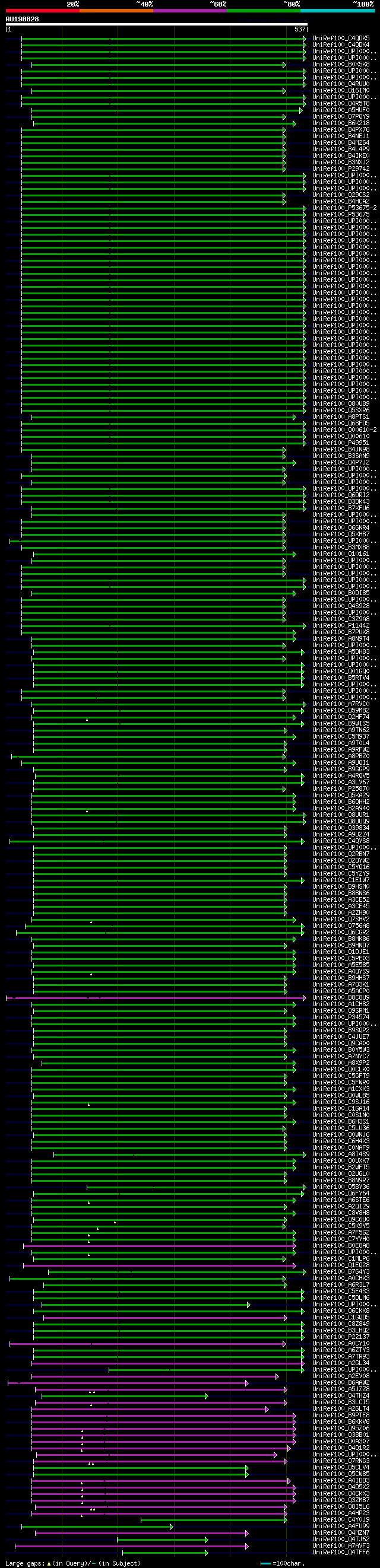Choose the UniRef100_Q7RNG3 entry
The height and width of the screenshot is (1568, 380).
[x=341, y=1461]
